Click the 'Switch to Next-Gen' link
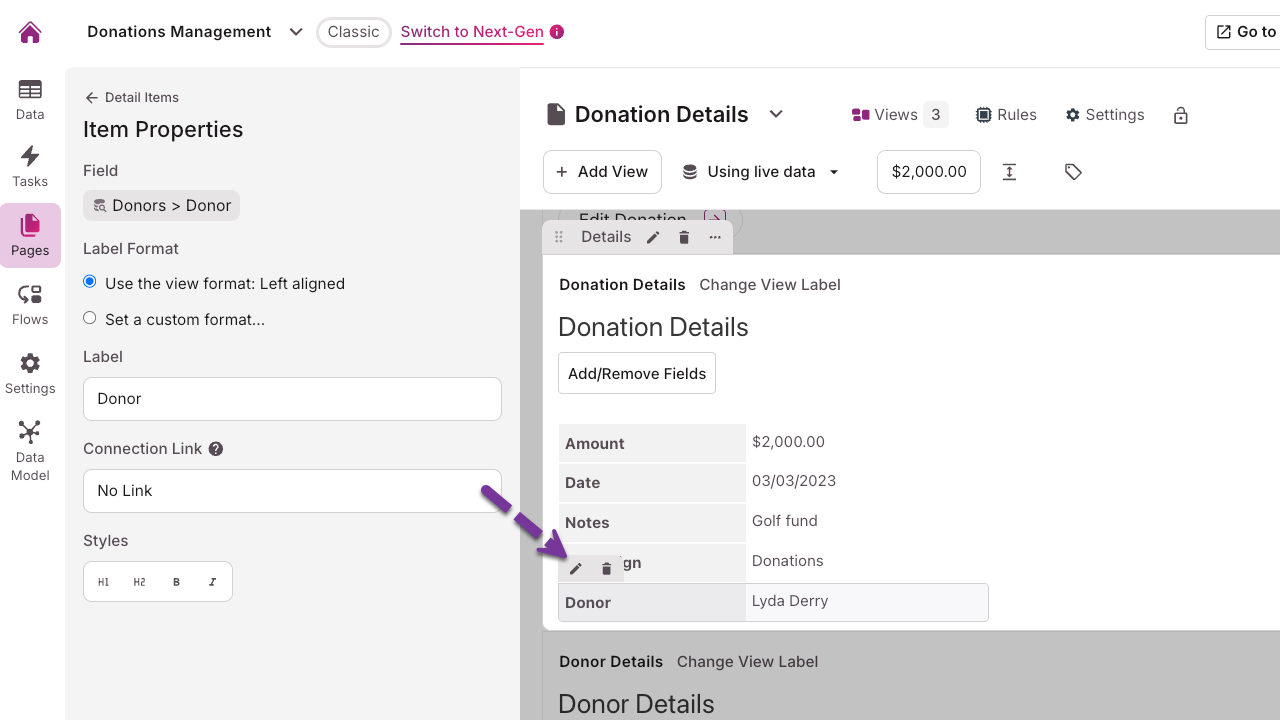The width and height of the screenshot is (1280, 720). [472, 32]
